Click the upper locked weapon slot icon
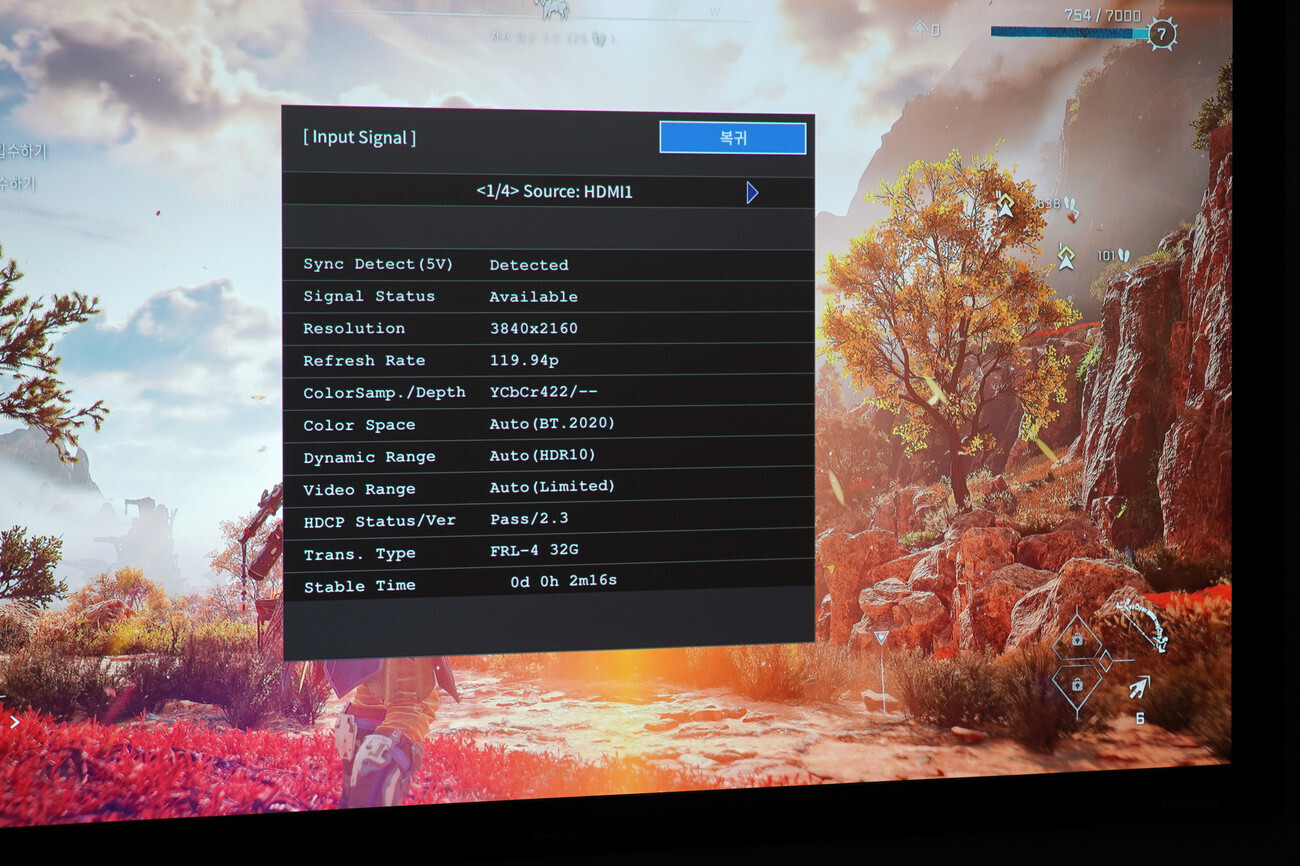This screenshot has width=1300, height=866. [x=1076, y=637]
